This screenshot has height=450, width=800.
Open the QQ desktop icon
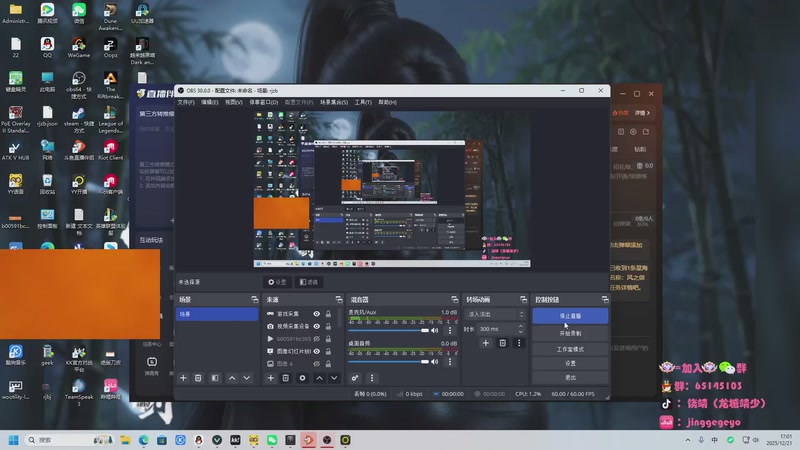coord(47,47)
